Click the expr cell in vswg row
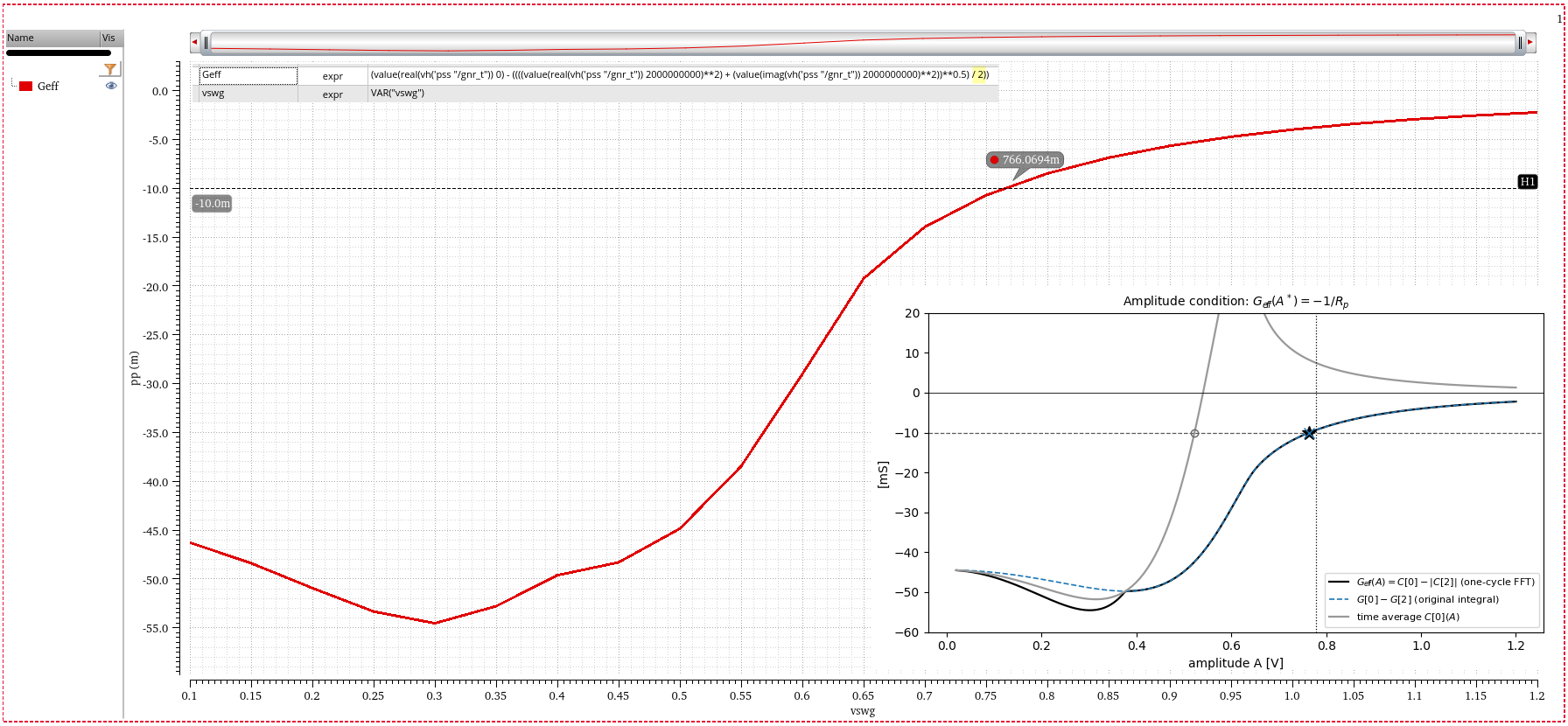The width and height of the screenshot is (1568, 726). click(332, 94)
